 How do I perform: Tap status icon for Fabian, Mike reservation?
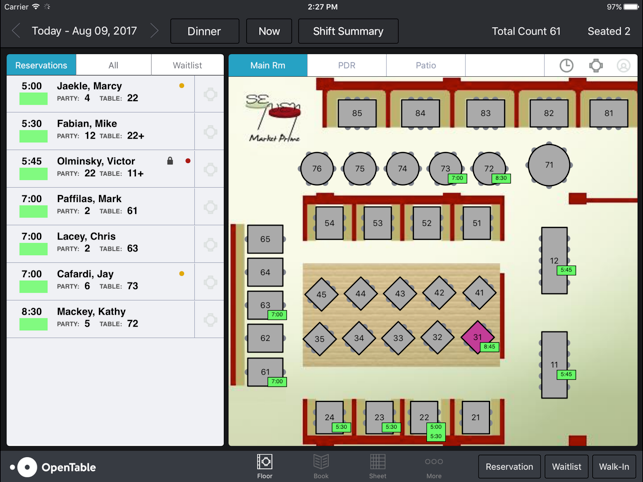point(210,132)
